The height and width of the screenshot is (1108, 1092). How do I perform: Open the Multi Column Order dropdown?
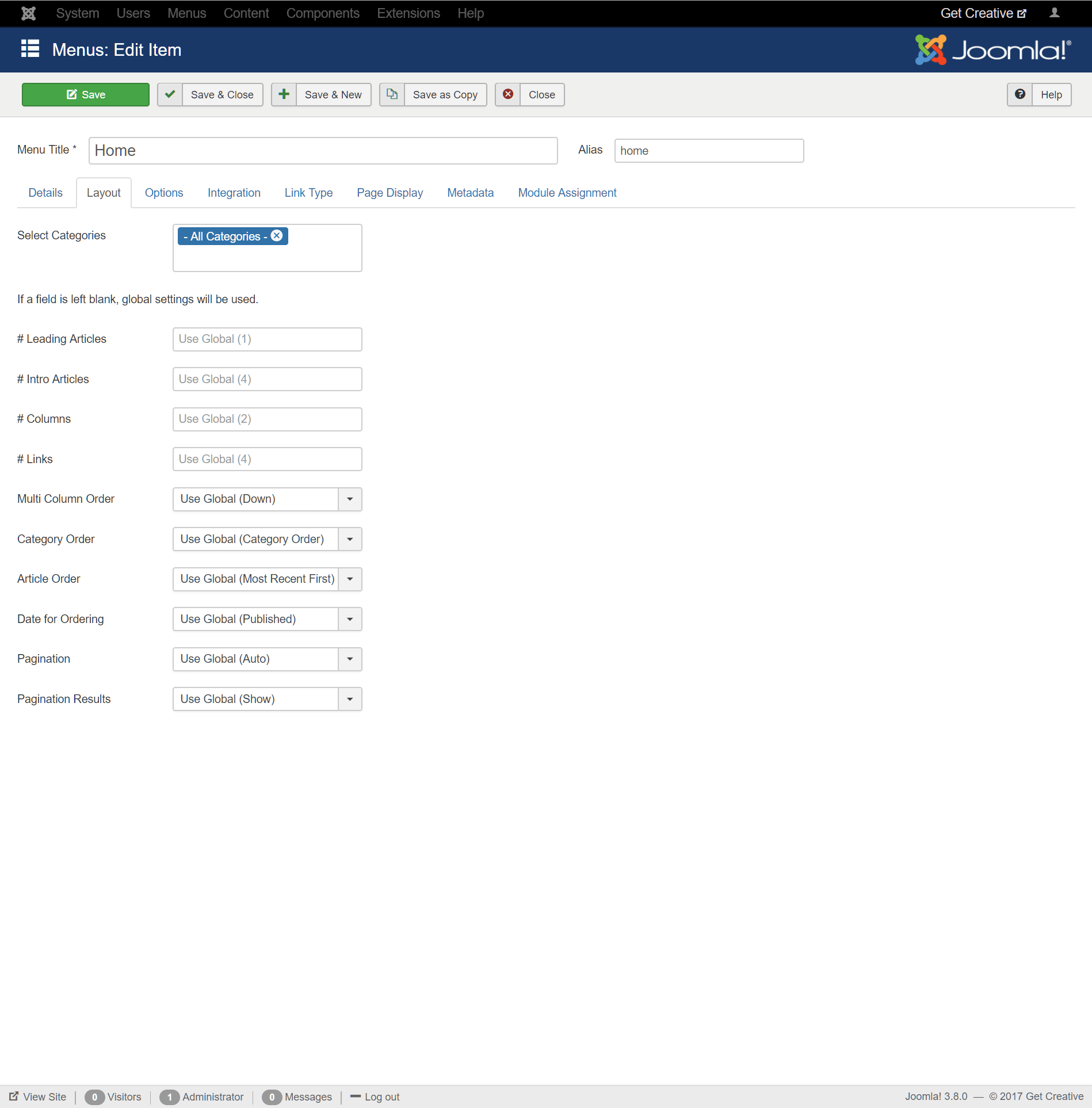(268, 499)
